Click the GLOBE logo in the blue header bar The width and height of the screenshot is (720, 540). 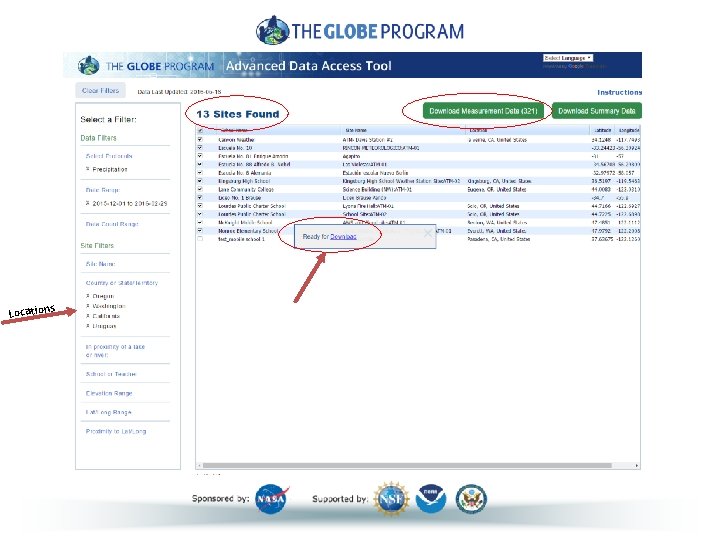(89, 66)
